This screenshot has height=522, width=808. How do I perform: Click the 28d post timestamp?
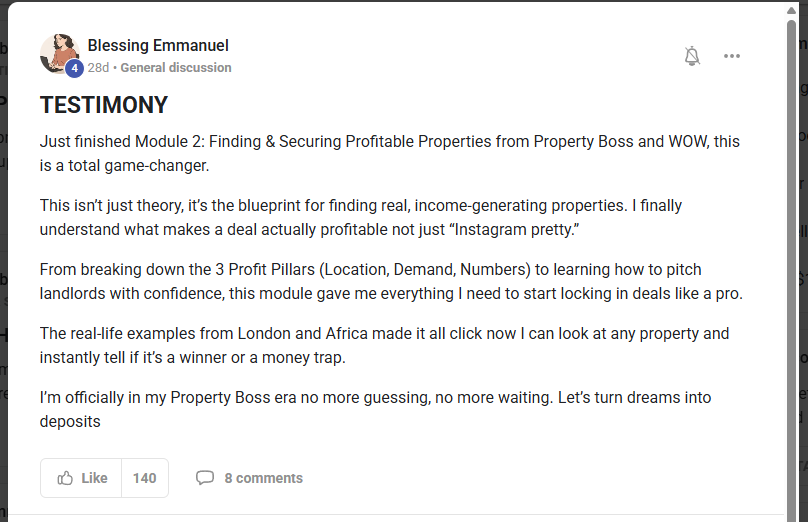[x=98, y=68]
